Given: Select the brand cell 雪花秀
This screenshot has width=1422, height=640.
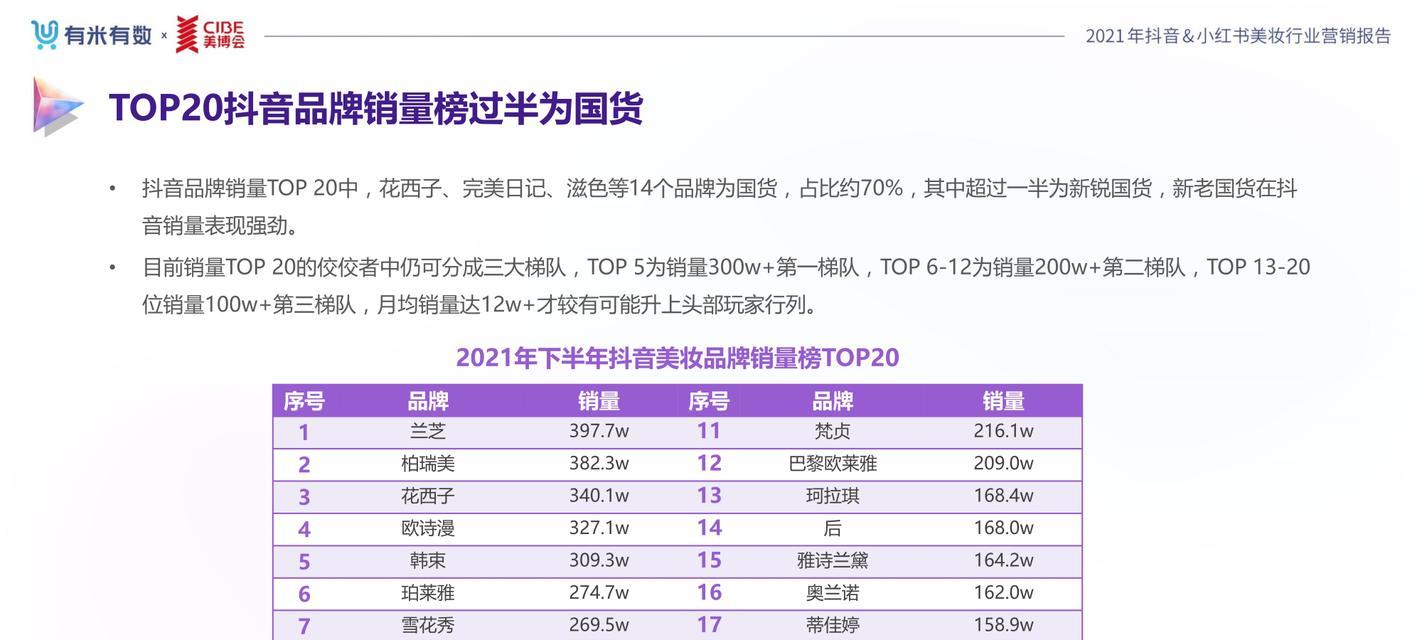Looking at the screenshot, I should (x=428, y=625).
